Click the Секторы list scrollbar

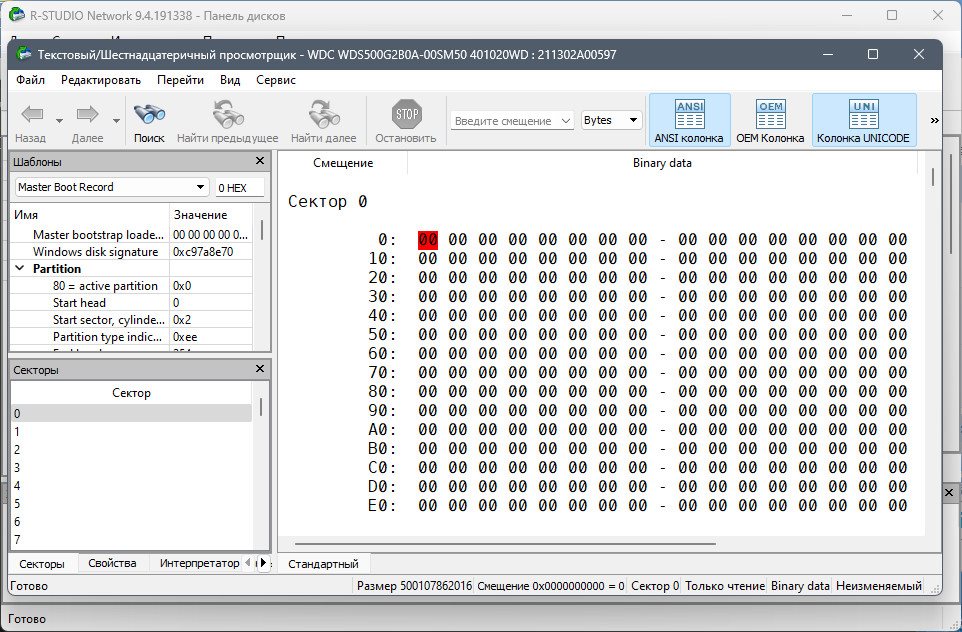[x=261, y=406]
